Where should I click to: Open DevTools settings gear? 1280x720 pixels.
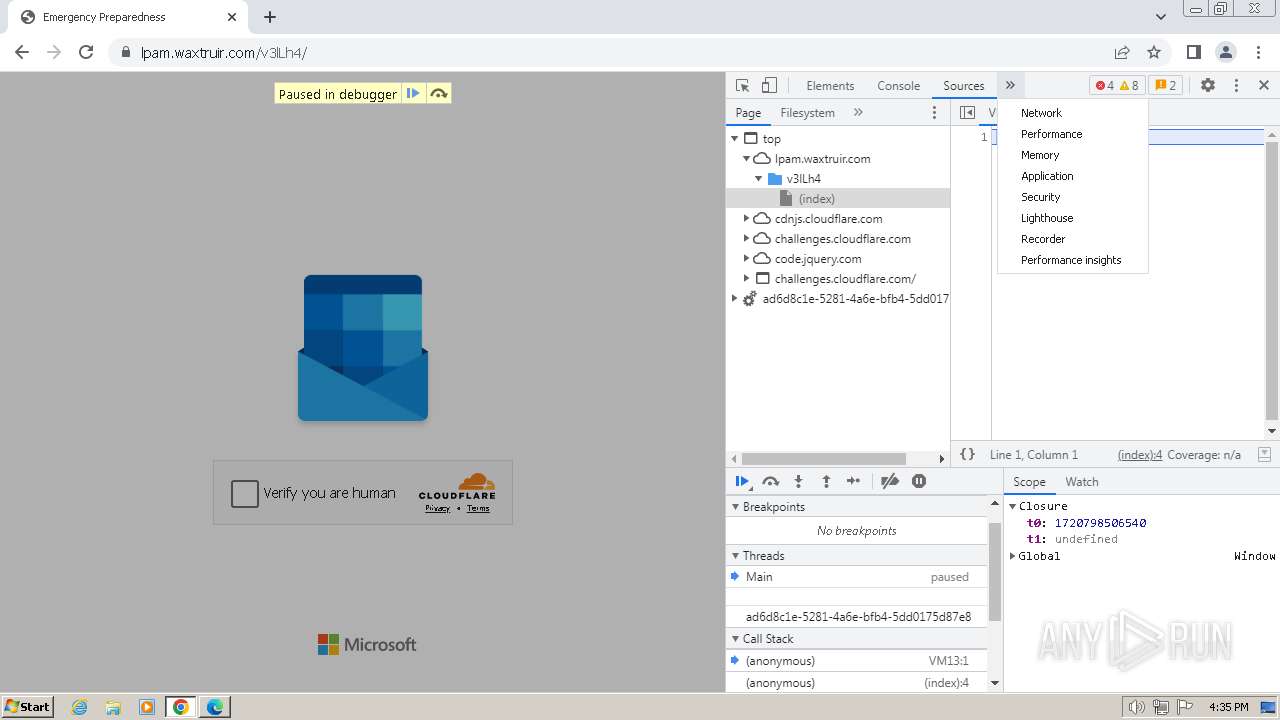(1208, 85)
